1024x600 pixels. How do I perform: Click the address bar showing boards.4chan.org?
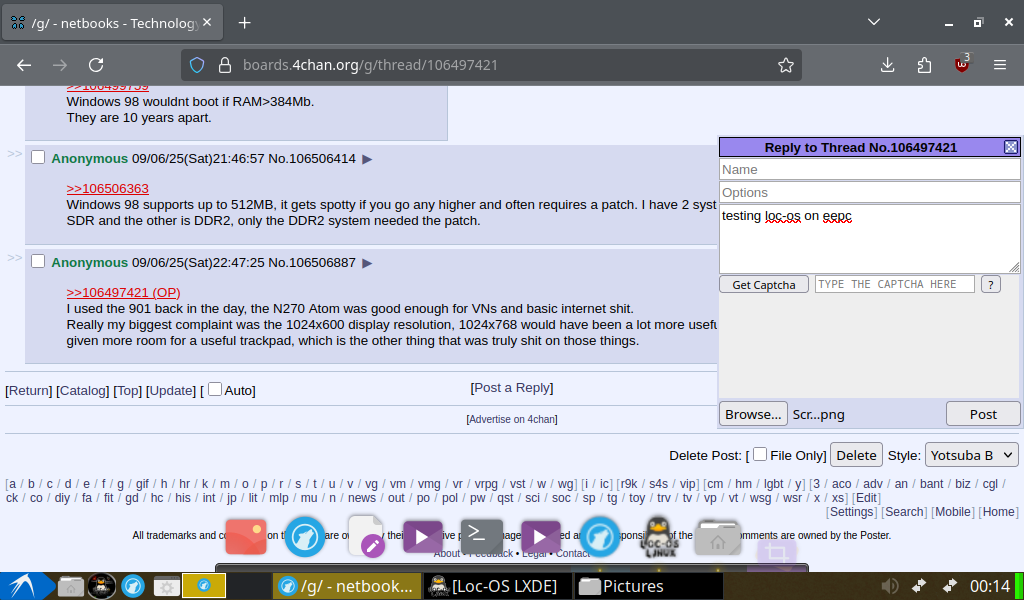pos(491,65)
